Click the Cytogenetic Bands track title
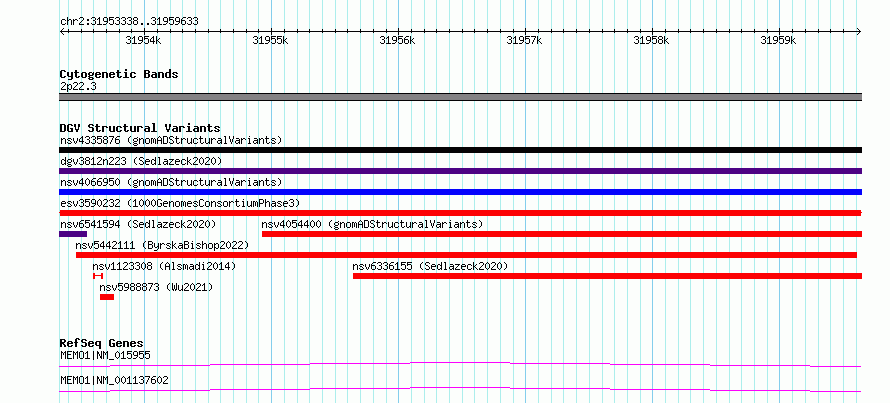 point(119,74)
